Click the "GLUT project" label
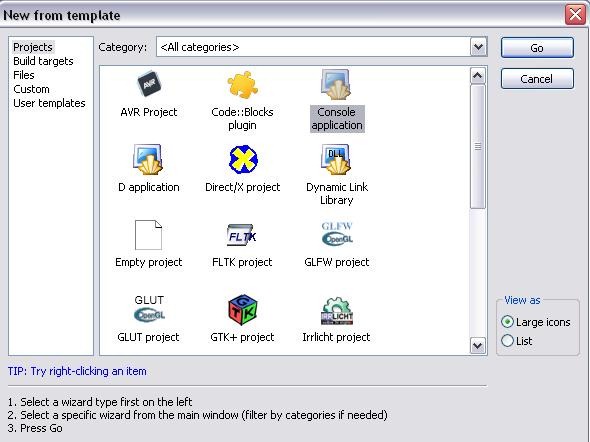Image resolution: width=590 pixels, height=442 pixels. pos(148,337)
